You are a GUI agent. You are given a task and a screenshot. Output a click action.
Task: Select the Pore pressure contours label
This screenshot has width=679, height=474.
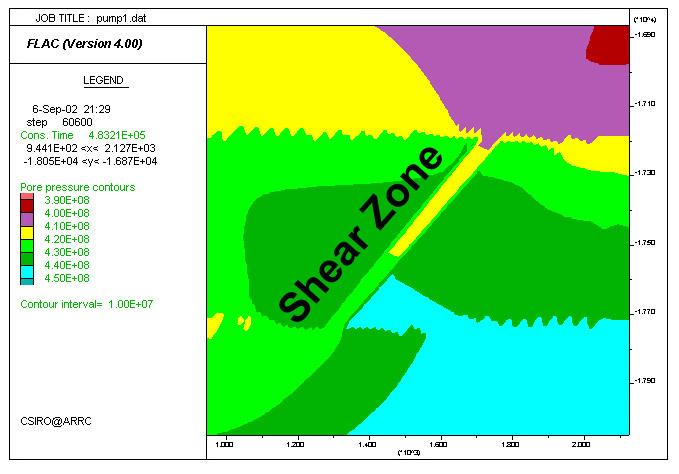[x=77, y=187]
